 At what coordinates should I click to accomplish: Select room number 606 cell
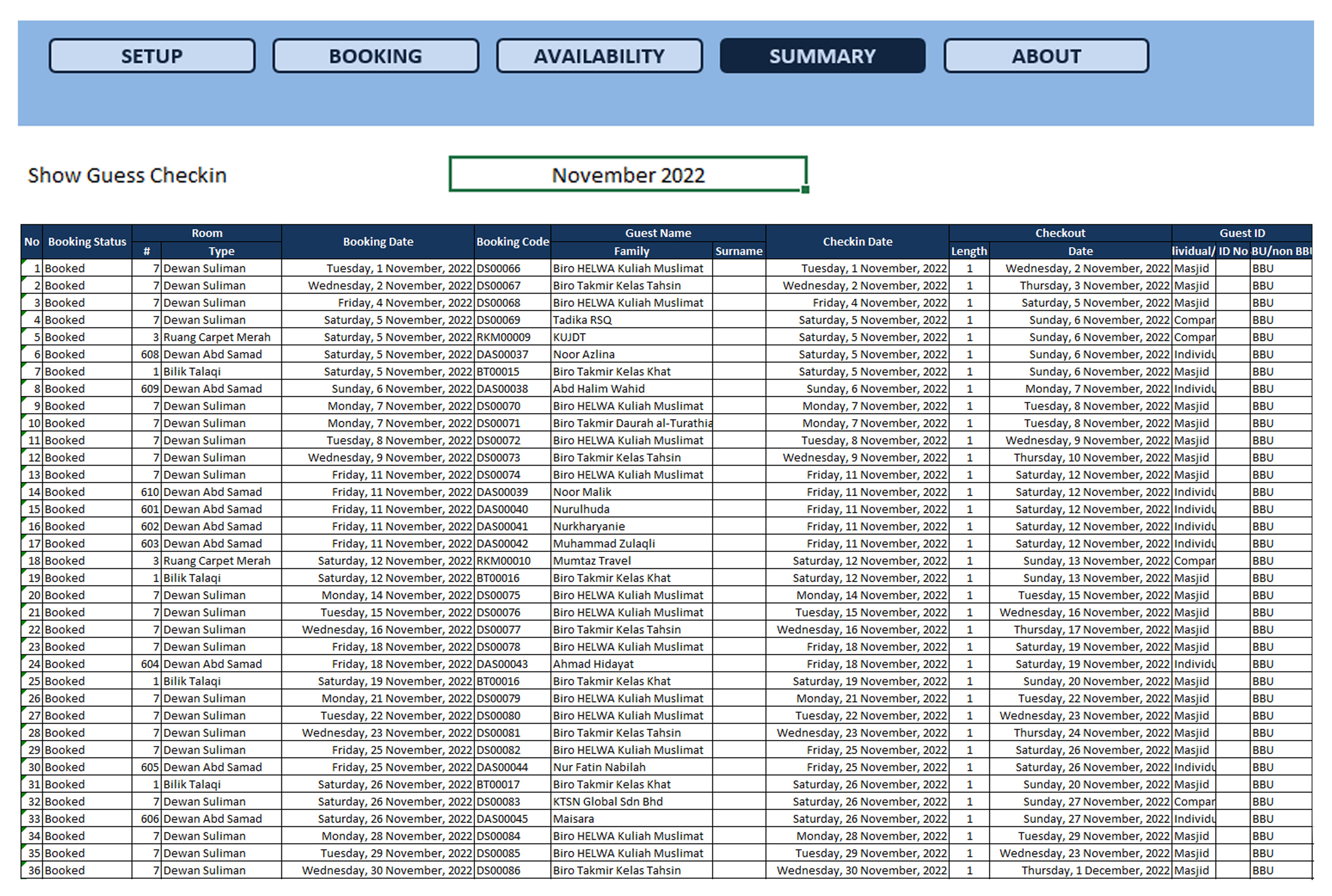[x=147, y=819]
